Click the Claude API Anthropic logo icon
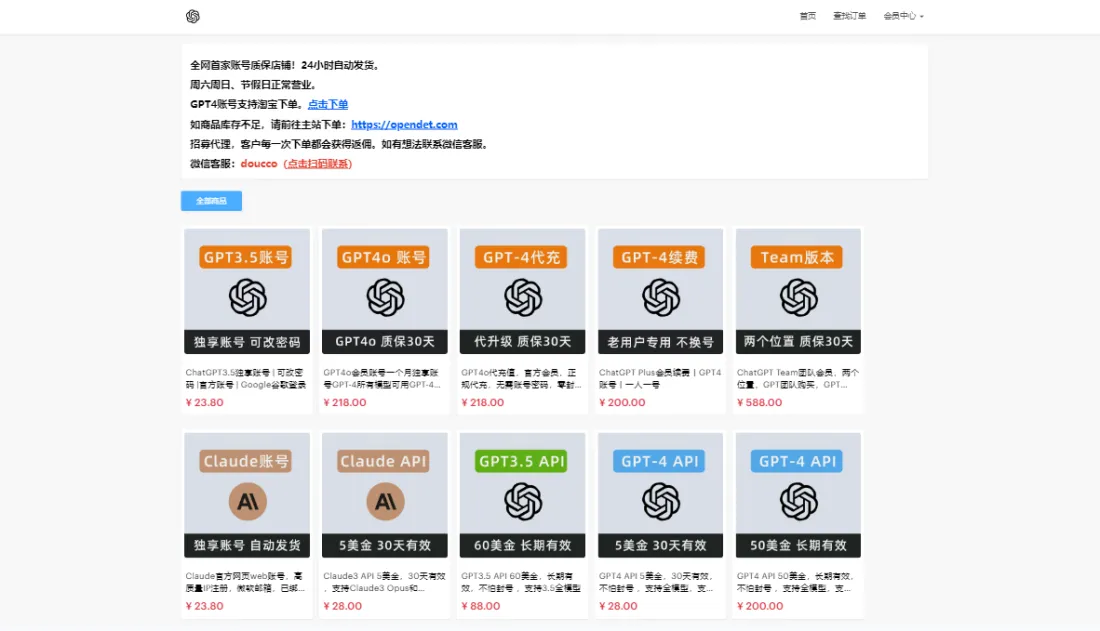Viewport: 1100px width, 631px height. (x=385, y=501)
